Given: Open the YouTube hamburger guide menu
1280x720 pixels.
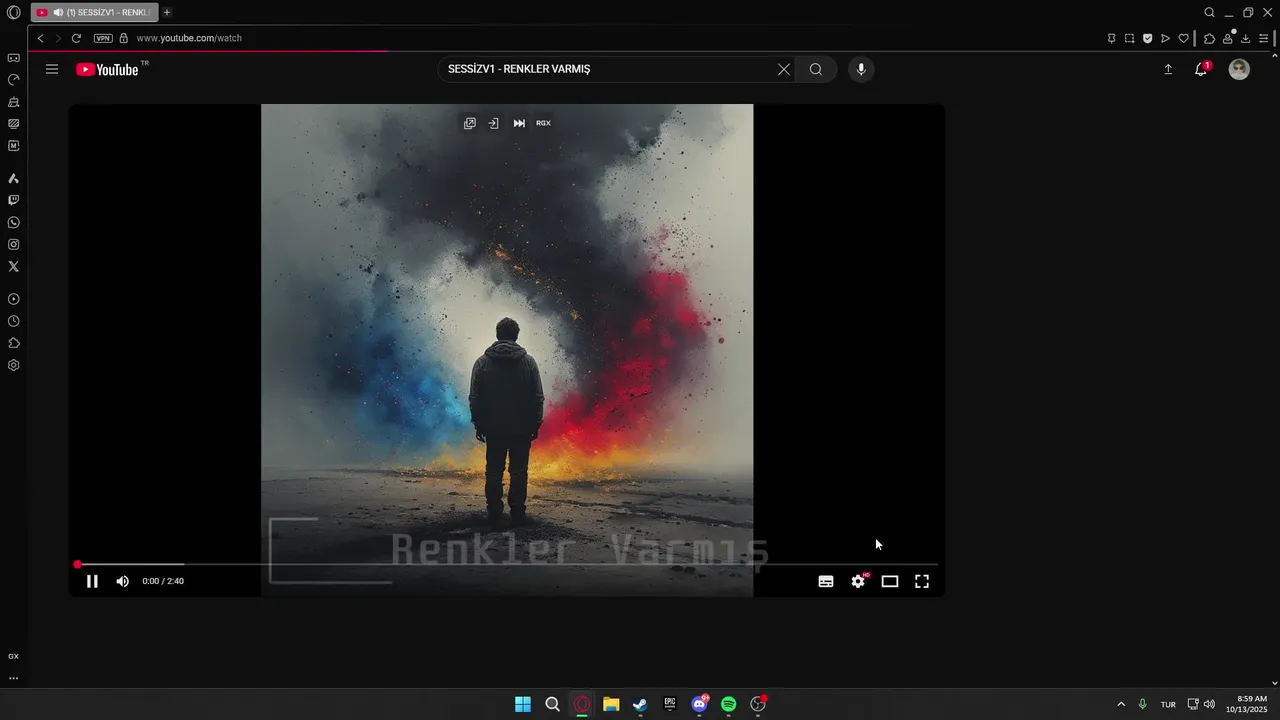Looking at the screenshot, I should (x=52, y=69).
